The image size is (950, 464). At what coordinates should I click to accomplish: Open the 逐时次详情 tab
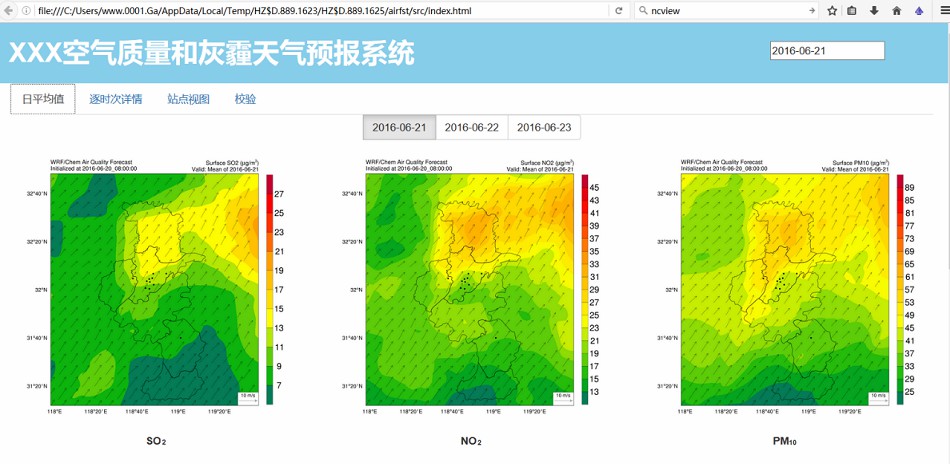[115, 99]
